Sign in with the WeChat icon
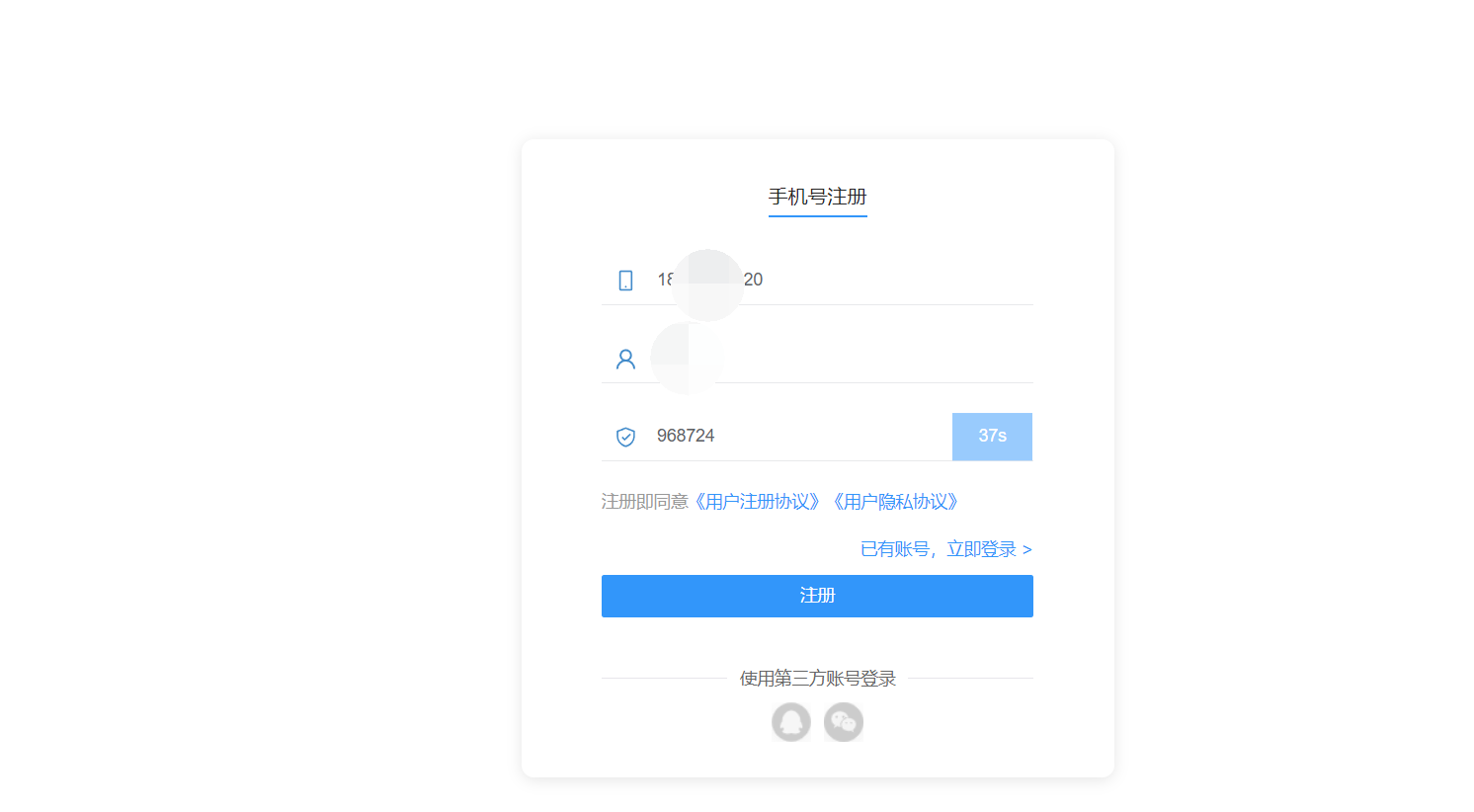The image size is (1474, 812). tap(844, 722)
